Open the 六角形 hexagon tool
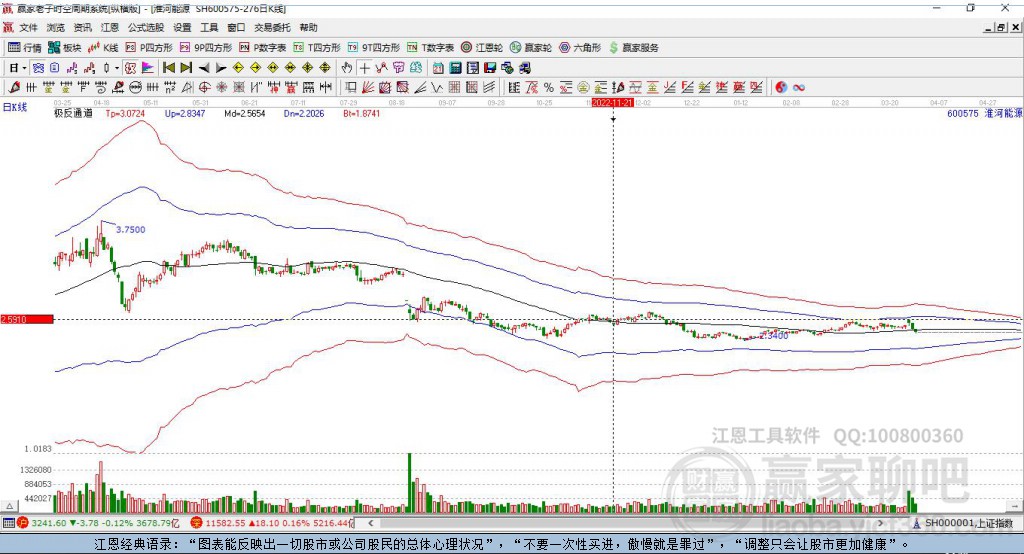 [580, 48]
